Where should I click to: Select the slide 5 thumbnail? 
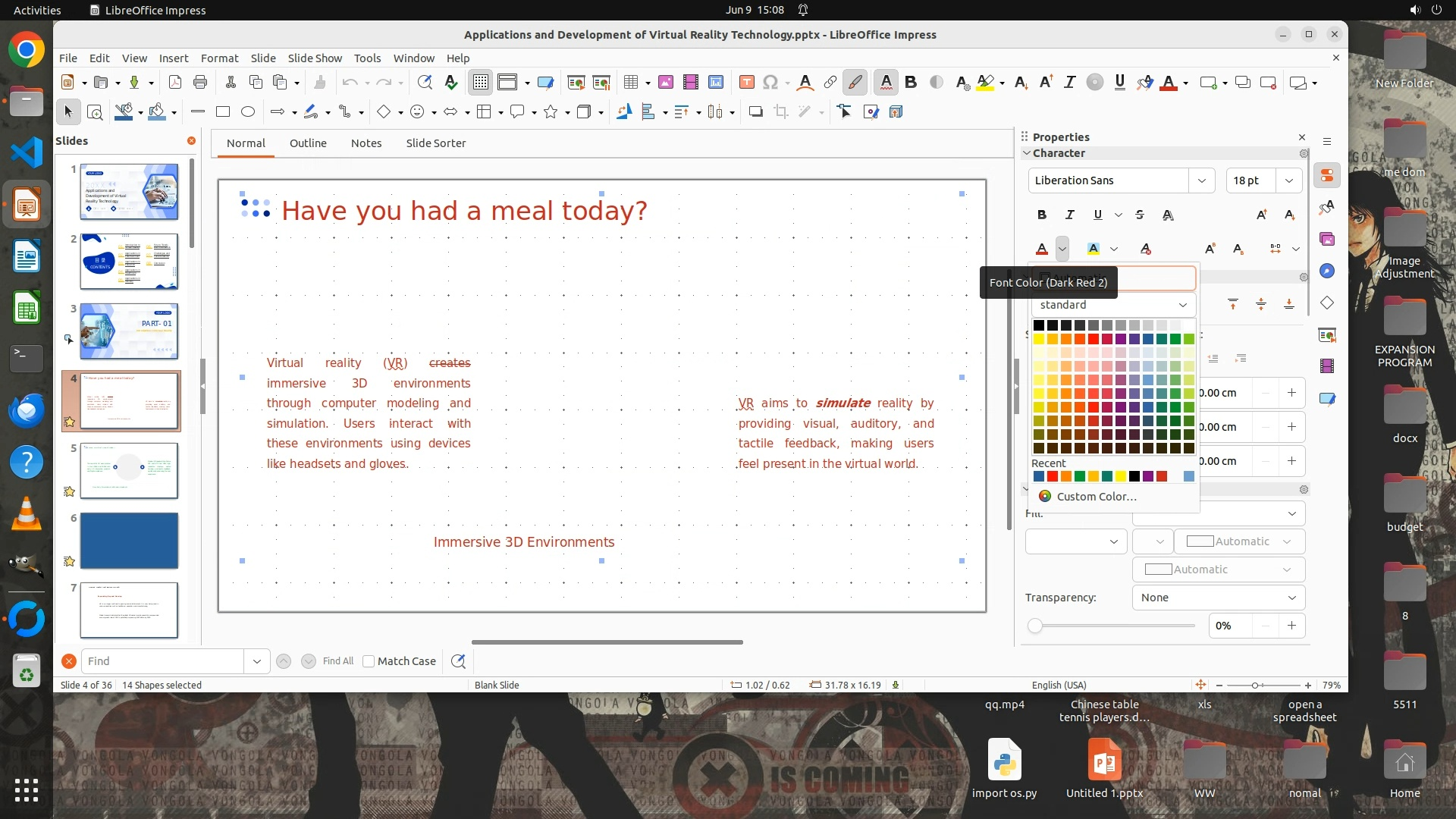(129, 471)
